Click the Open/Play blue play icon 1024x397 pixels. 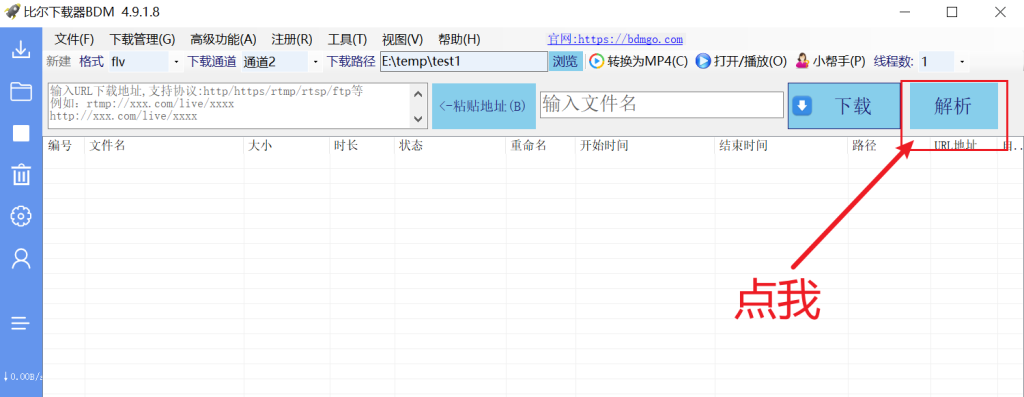coord(703,61)
